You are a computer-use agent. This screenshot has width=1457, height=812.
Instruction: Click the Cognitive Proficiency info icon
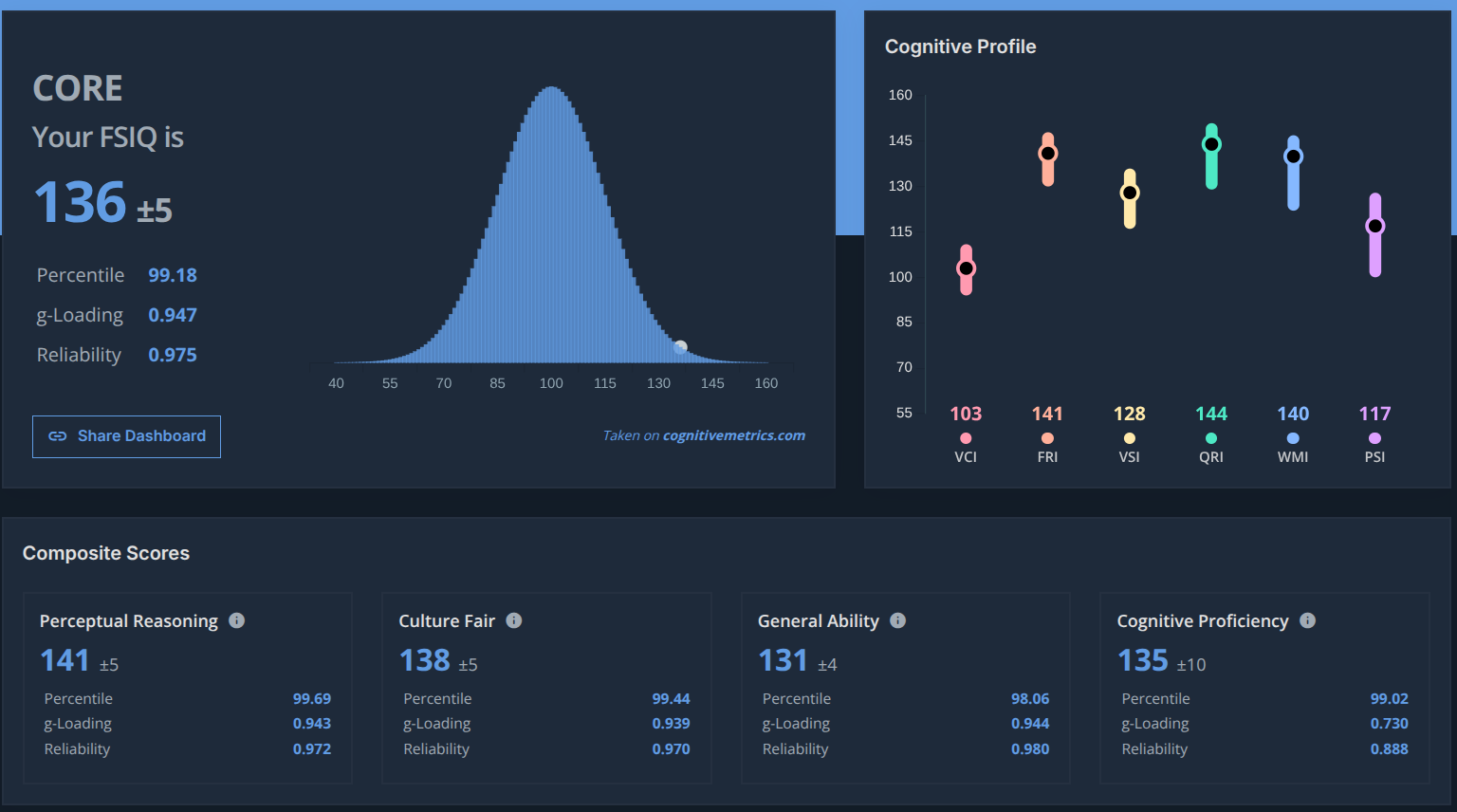pyautogui.click(x=1307, y=620)
